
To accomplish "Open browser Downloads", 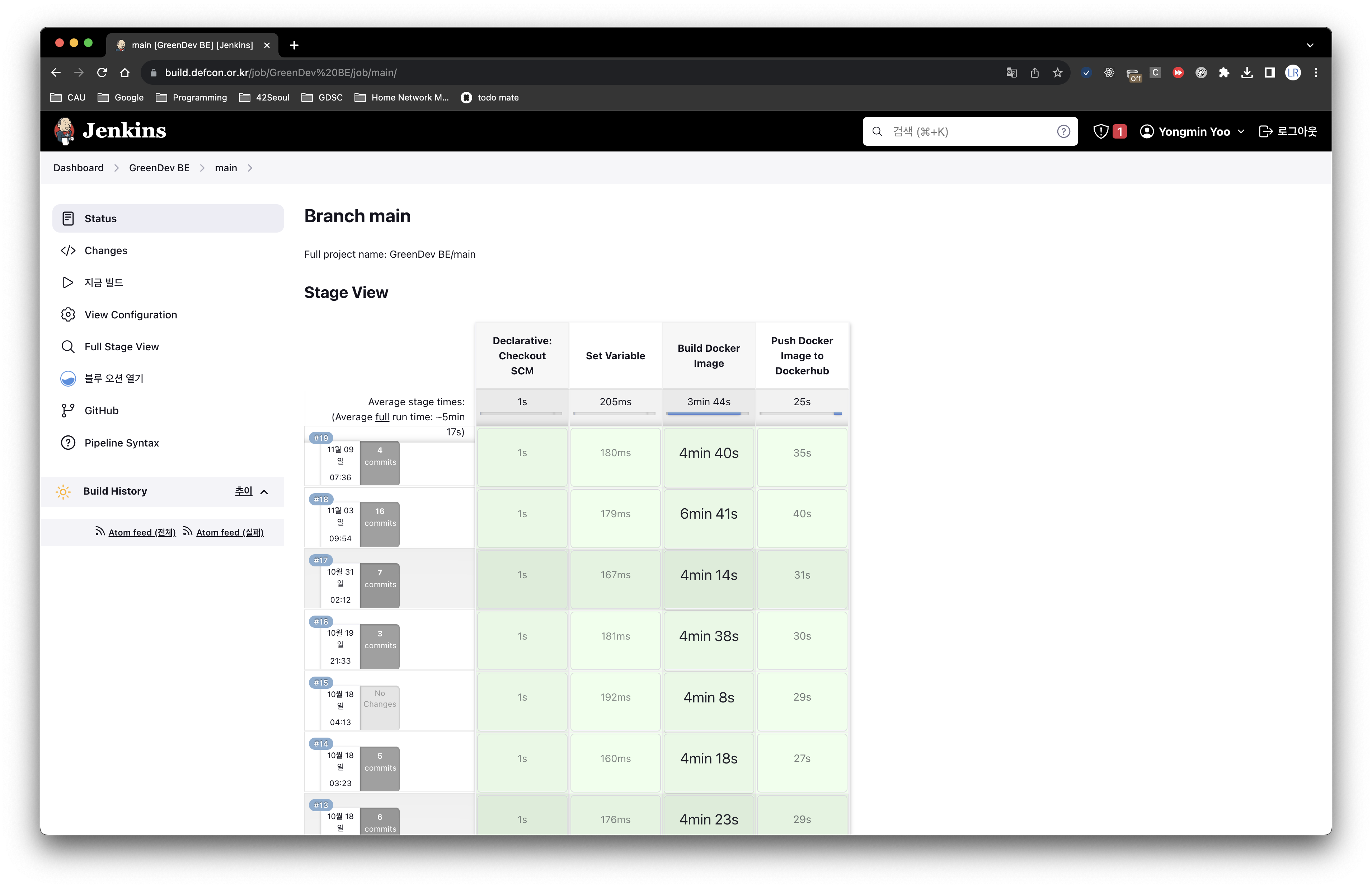I will click(1247, 73).
